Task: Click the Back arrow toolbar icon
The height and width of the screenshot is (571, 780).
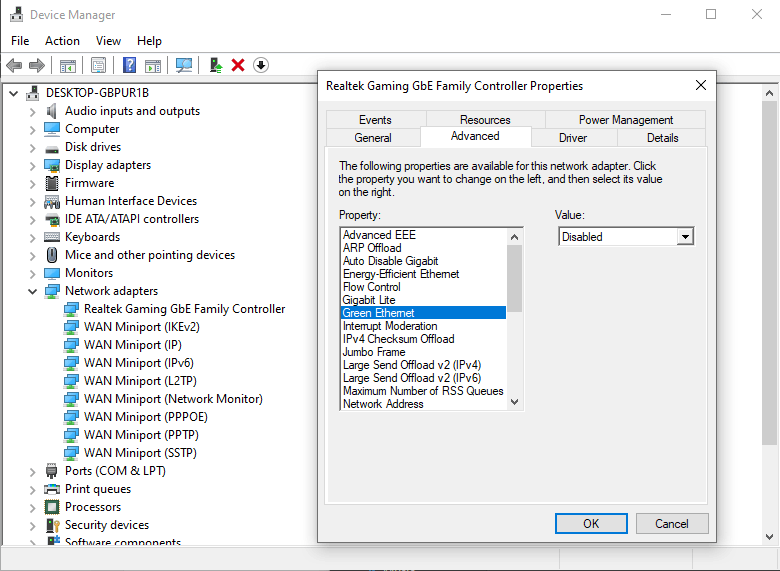Action: [14, 65]
